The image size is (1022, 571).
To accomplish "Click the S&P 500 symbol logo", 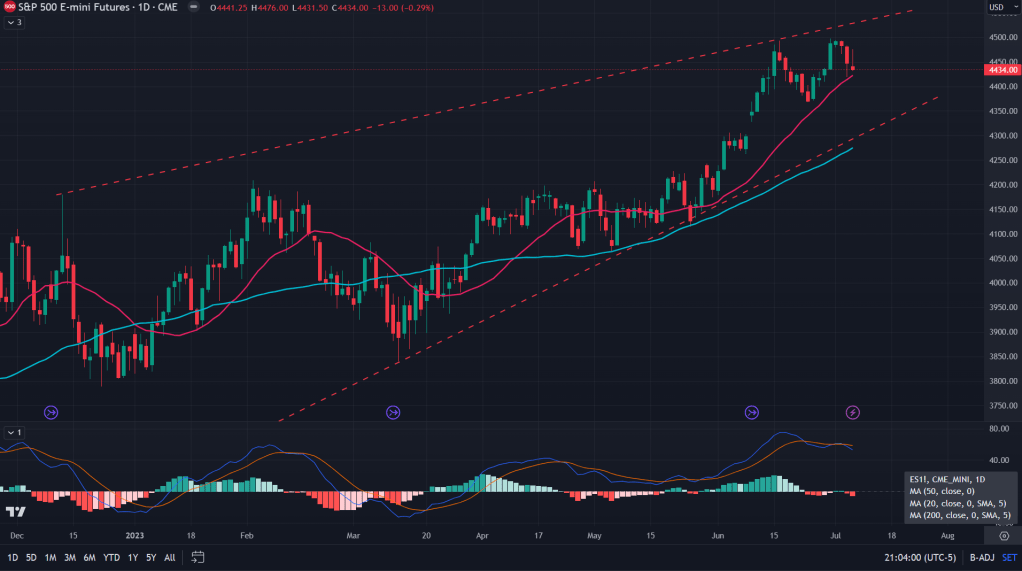I will 8,8.
